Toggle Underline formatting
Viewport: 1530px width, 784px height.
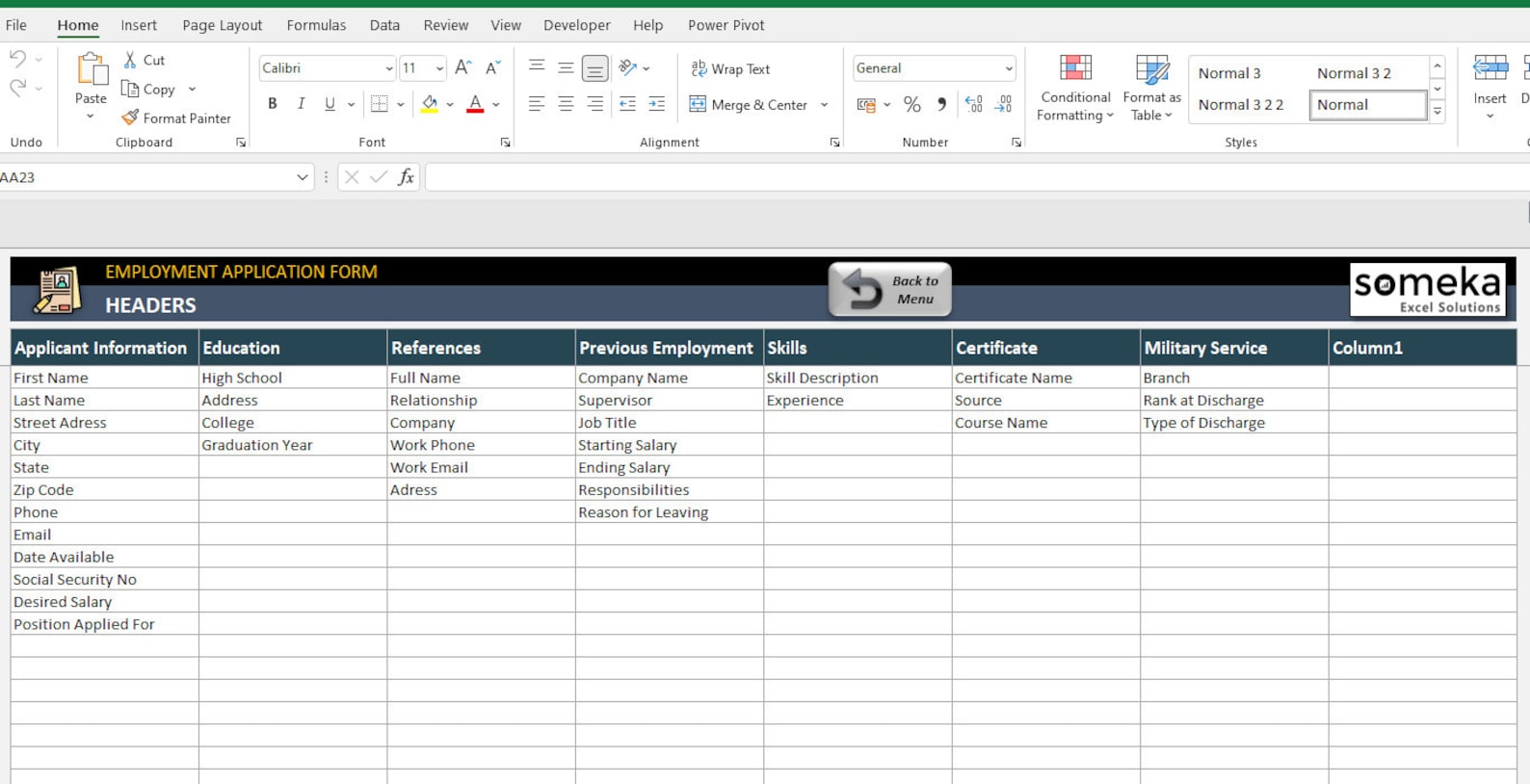(330, 104)
